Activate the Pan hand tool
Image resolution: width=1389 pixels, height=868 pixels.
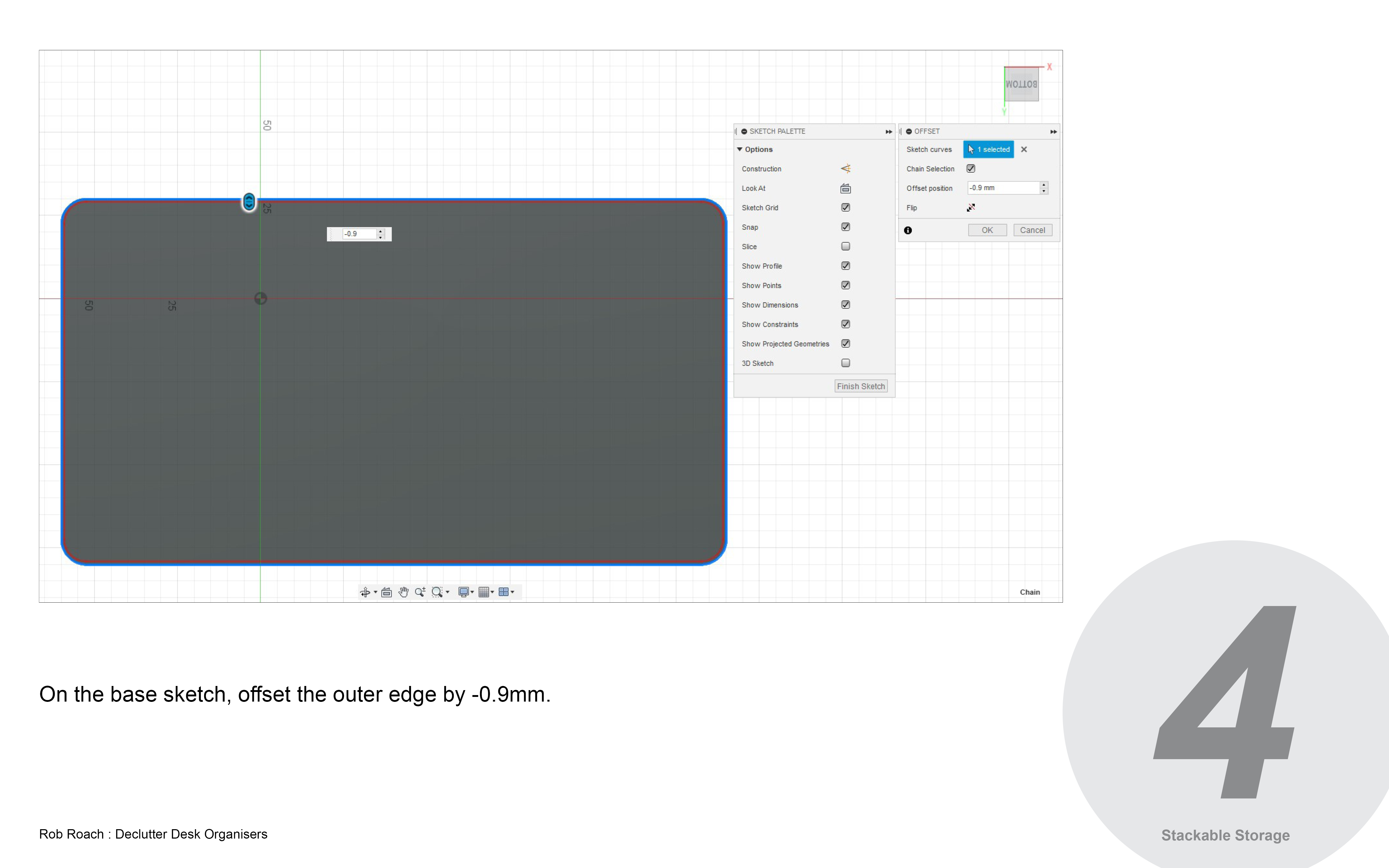tap(403, 592)
